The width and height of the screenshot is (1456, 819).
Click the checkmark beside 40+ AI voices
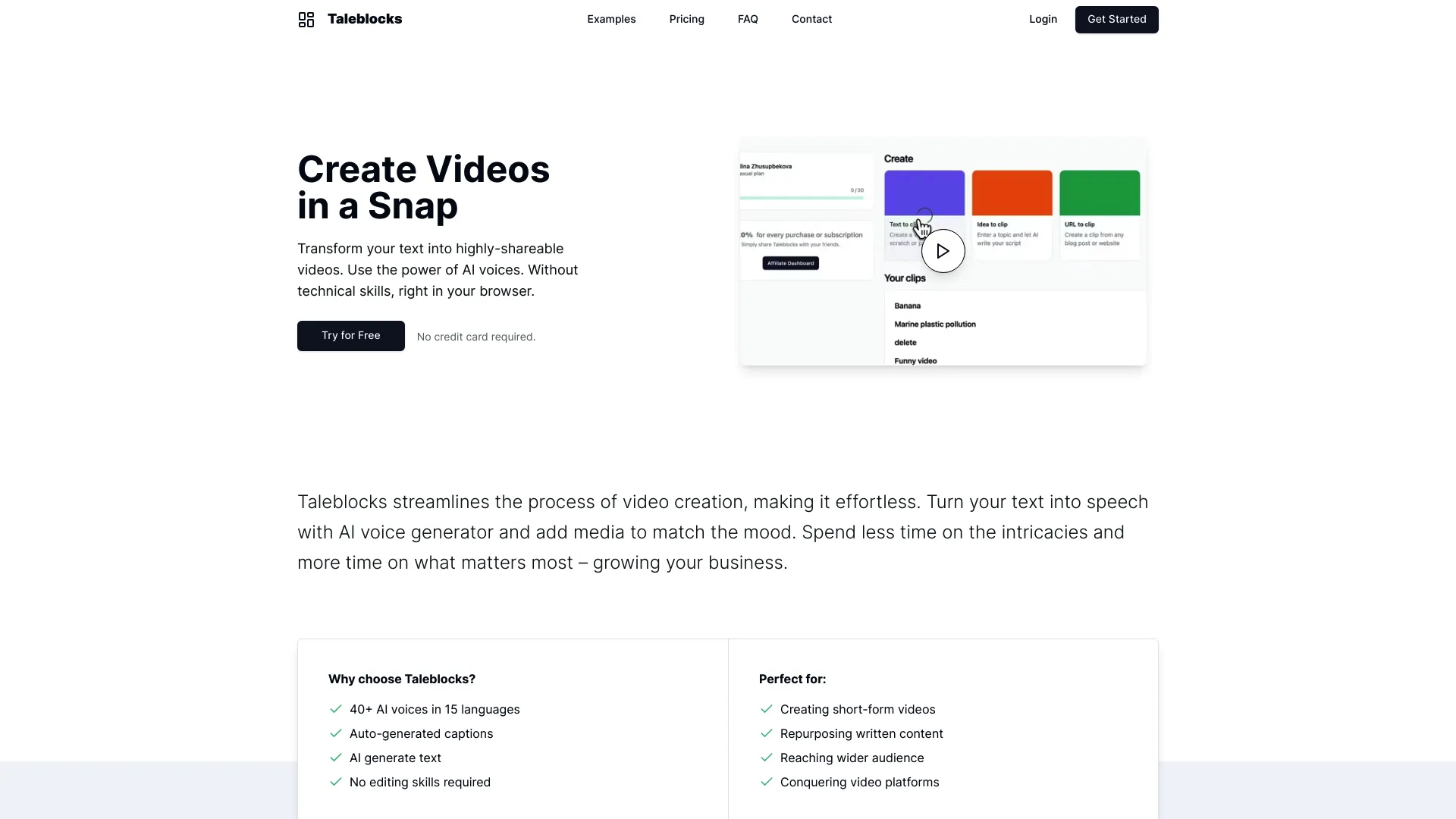tap(336, 708)
